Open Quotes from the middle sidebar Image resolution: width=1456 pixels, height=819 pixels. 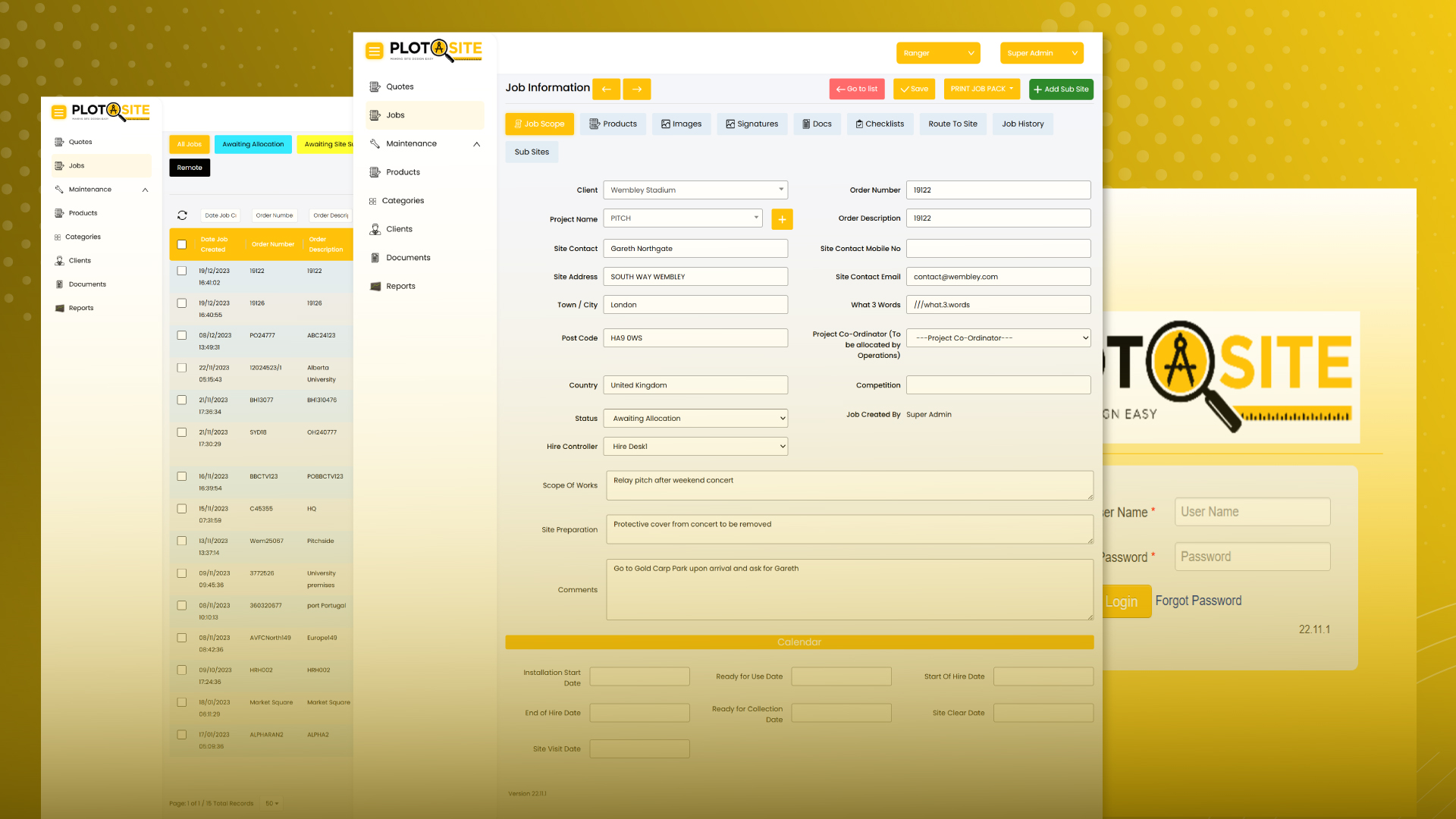tap(400, 86)
